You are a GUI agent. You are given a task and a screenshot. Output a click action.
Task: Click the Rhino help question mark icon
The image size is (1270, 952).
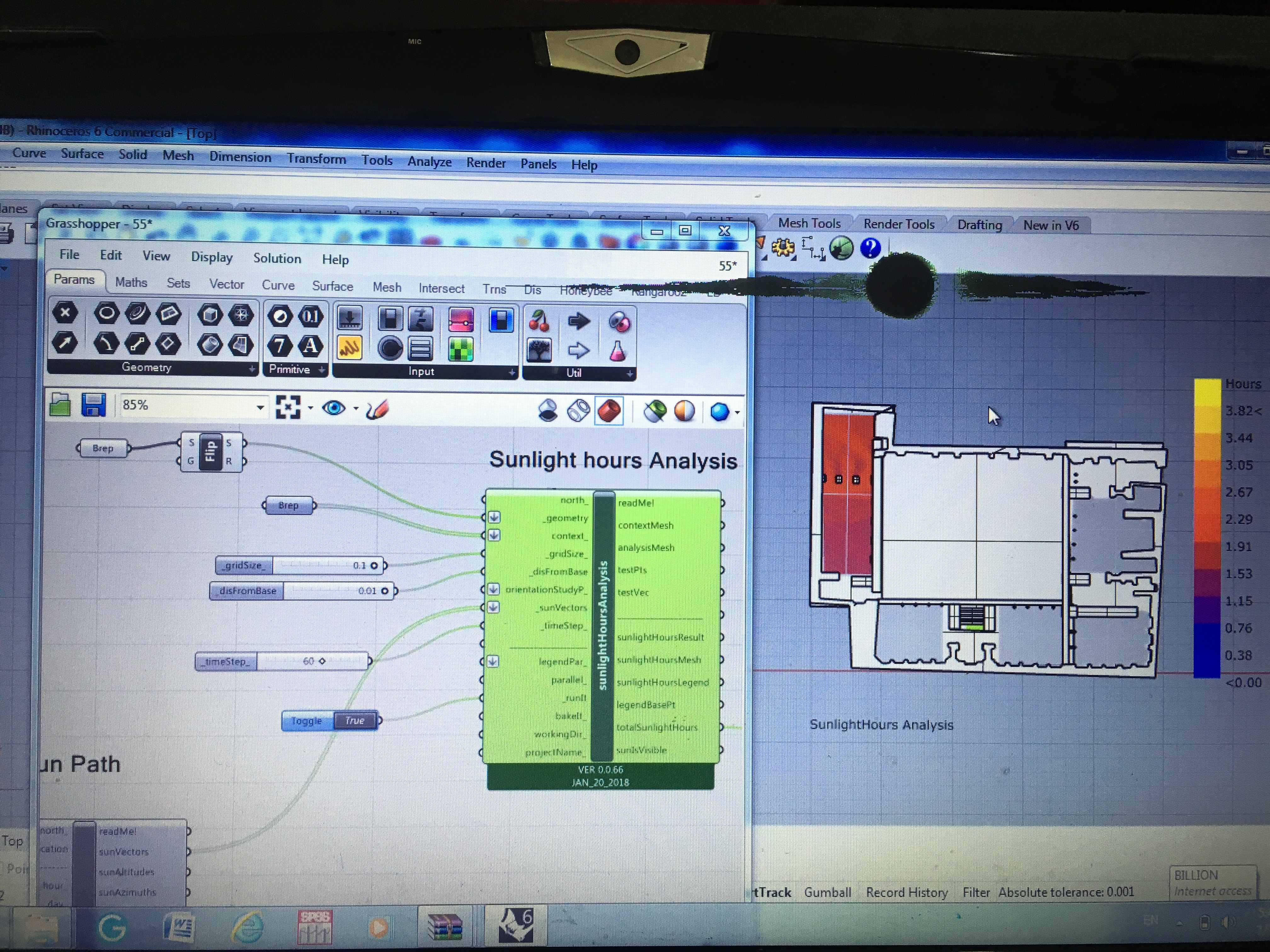click(x=870, y=248)
